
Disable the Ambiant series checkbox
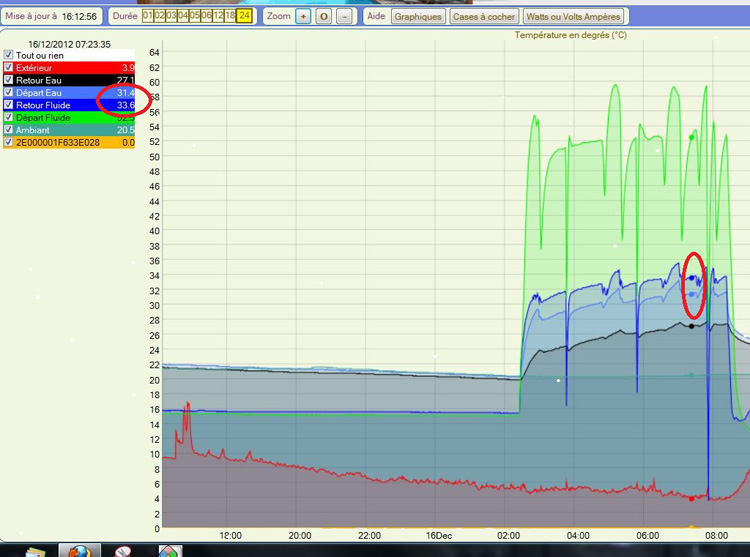(x=9, y=130)
